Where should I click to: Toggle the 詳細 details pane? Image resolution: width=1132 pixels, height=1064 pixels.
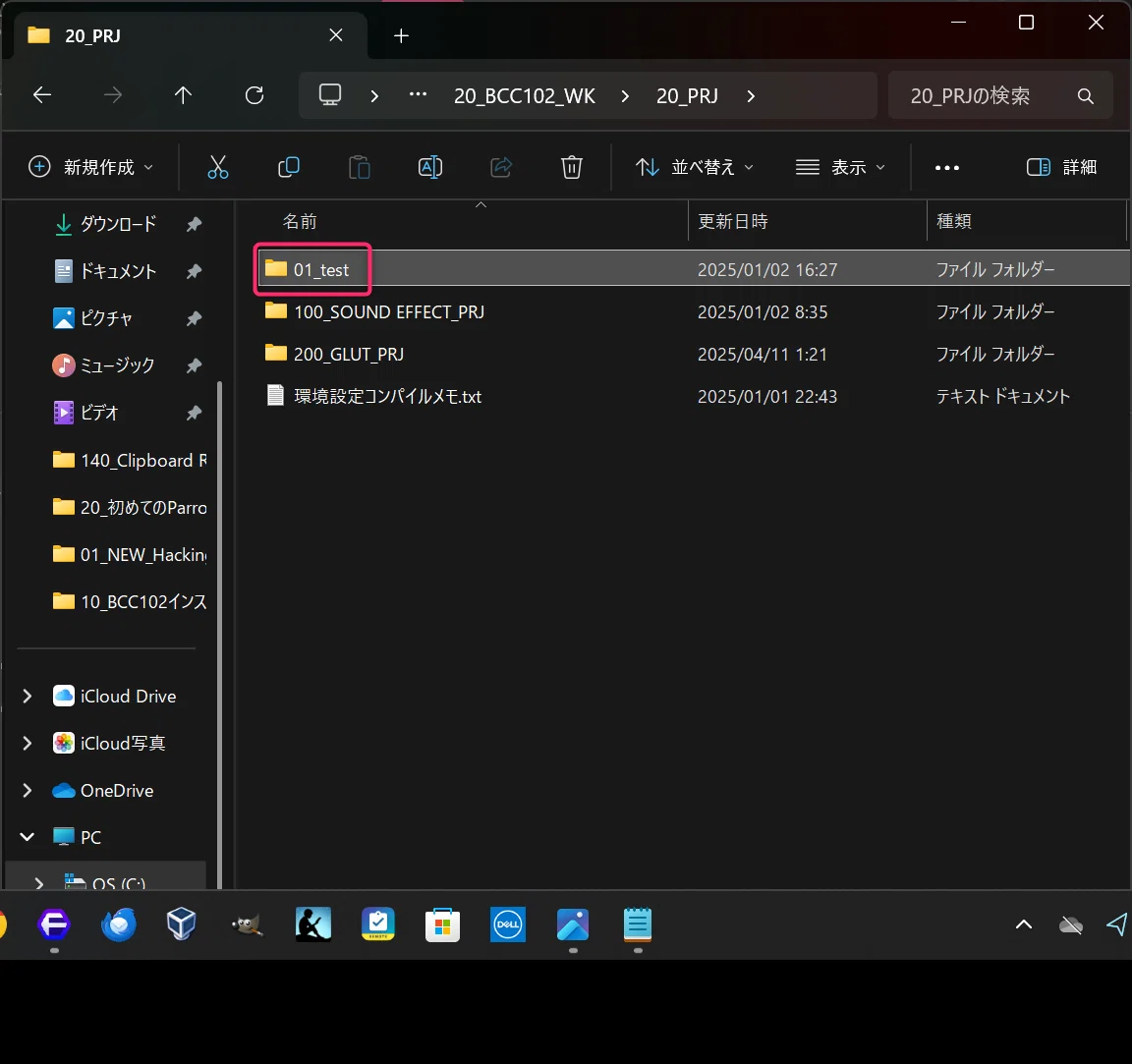1061,167
